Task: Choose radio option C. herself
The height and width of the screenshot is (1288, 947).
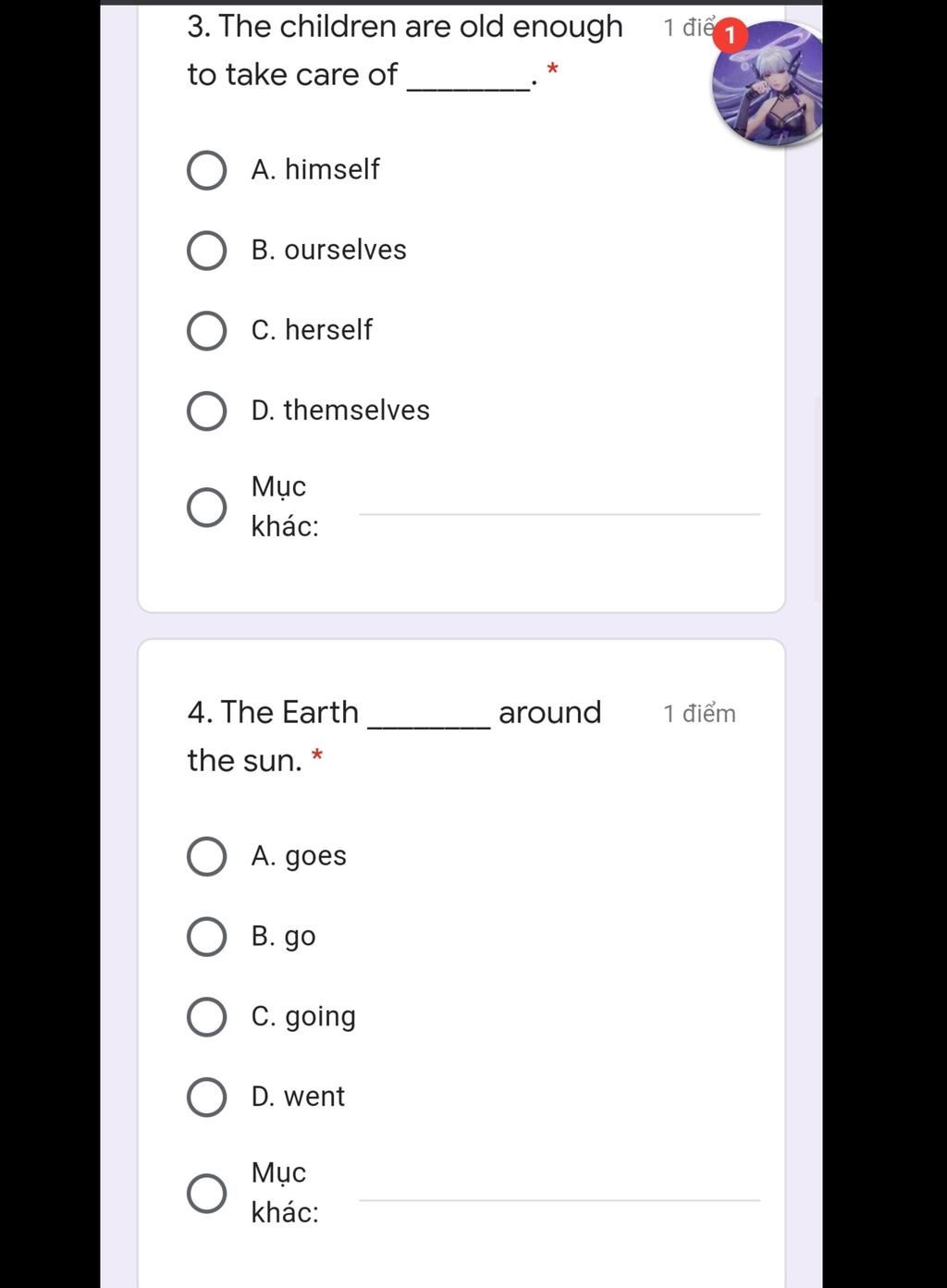Action: click(206, 331)
